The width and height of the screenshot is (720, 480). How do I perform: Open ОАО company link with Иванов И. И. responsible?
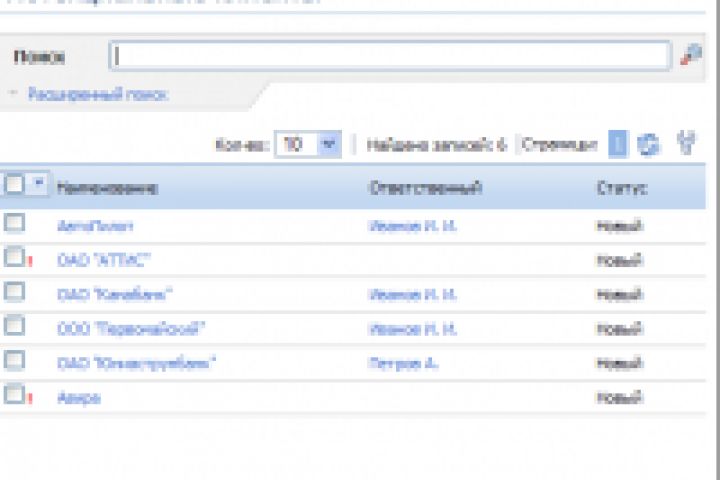point(115,294)
